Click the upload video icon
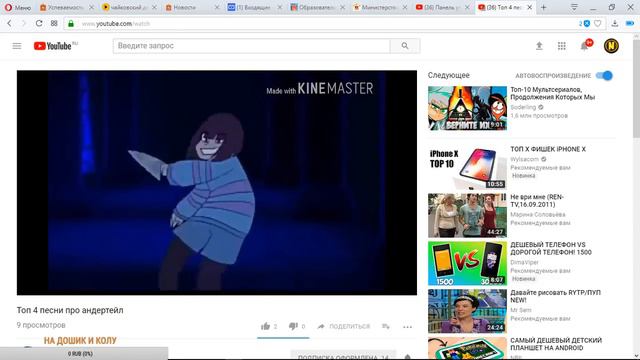 pyautogui.click(x=539, y=46)
